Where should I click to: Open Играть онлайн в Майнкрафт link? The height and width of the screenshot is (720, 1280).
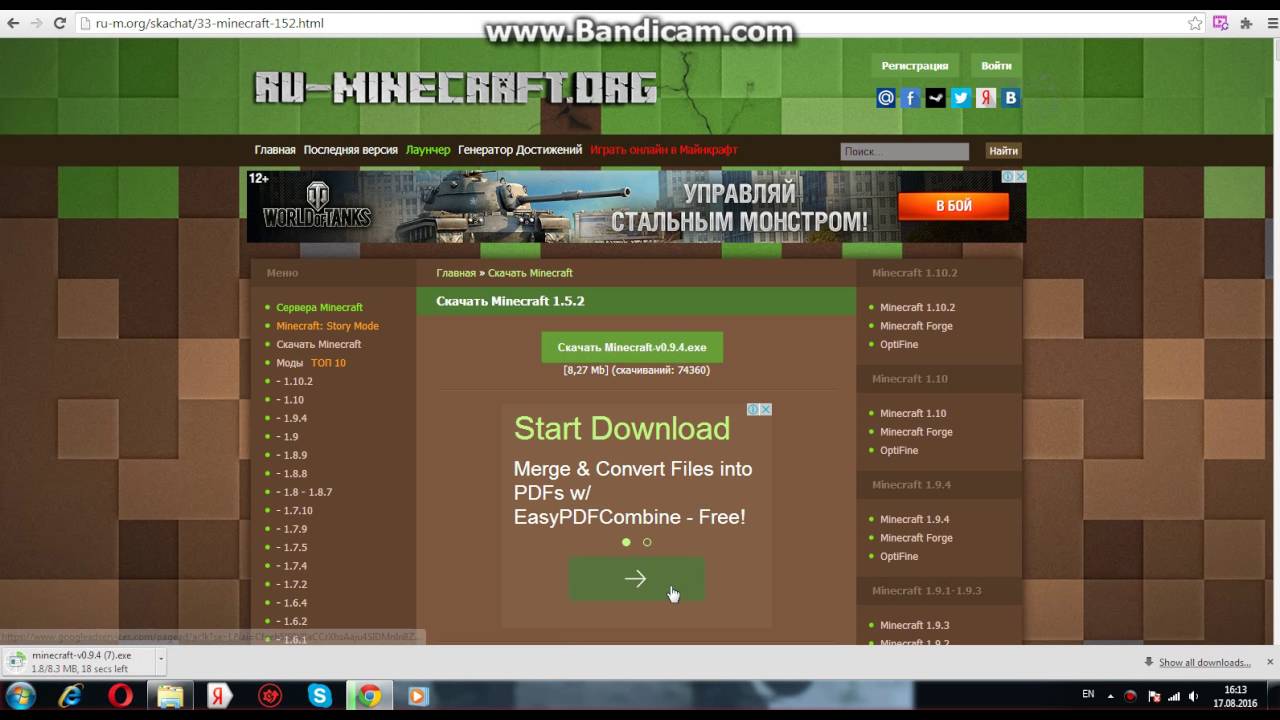tap(664, 150)
